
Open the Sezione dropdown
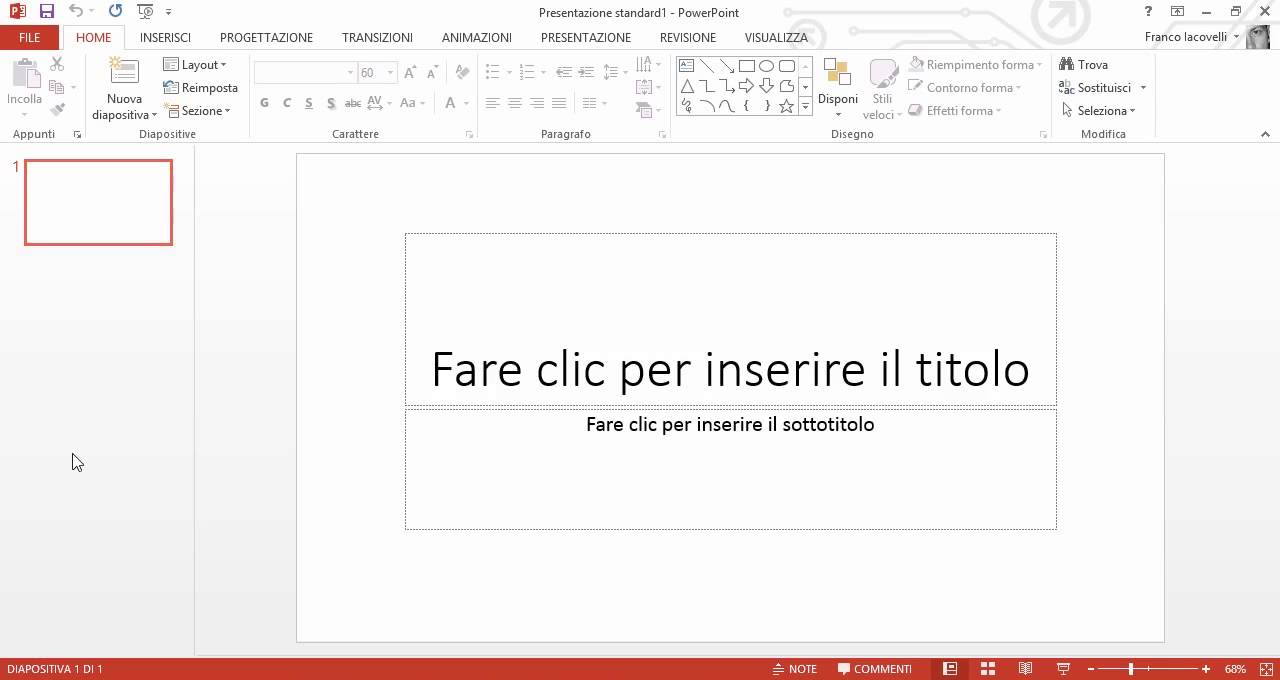tap(197, 111)
